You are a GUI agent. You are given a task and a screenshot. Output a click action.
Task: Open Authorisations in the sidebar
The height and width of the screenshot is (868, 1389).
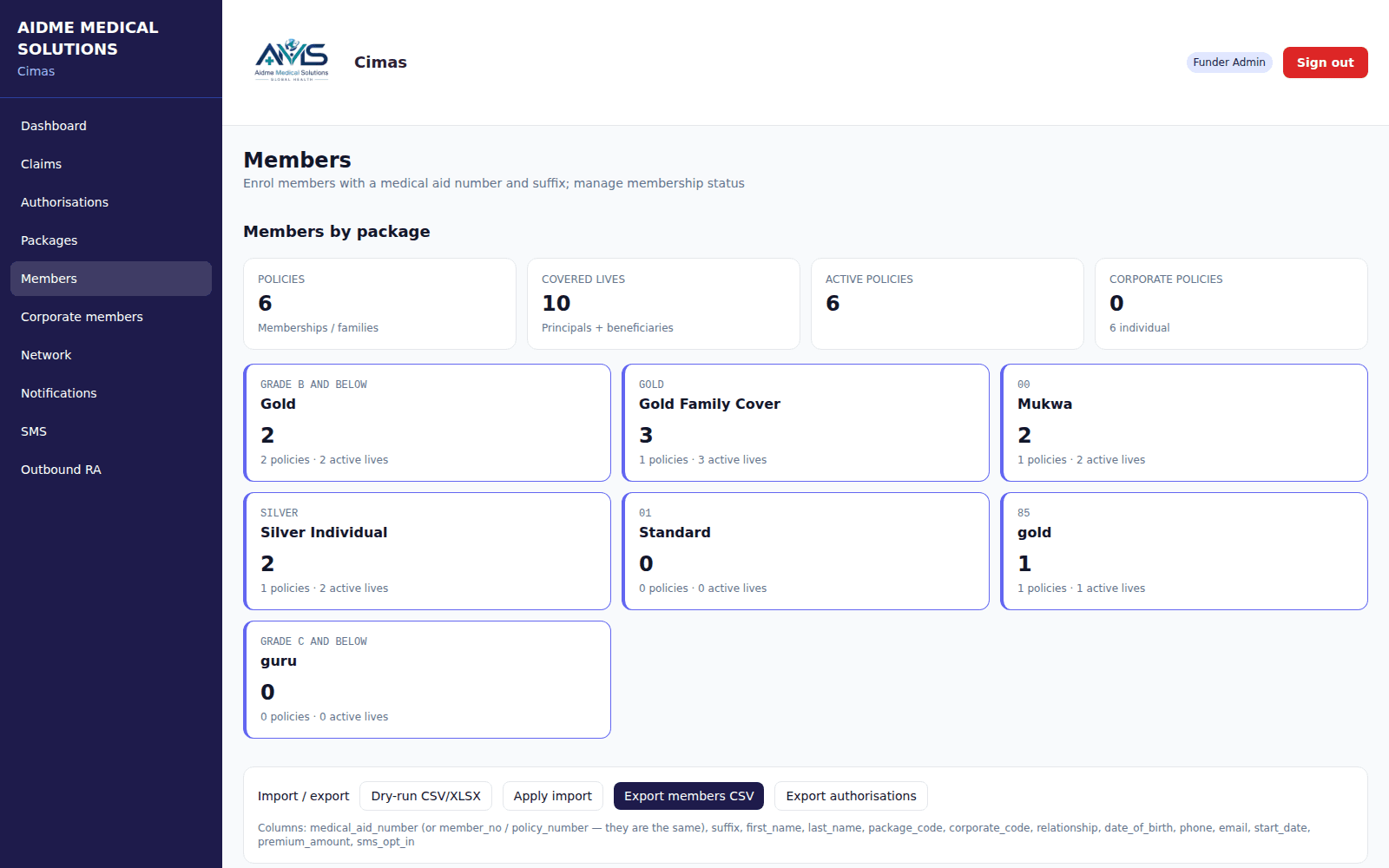[111, 202]
